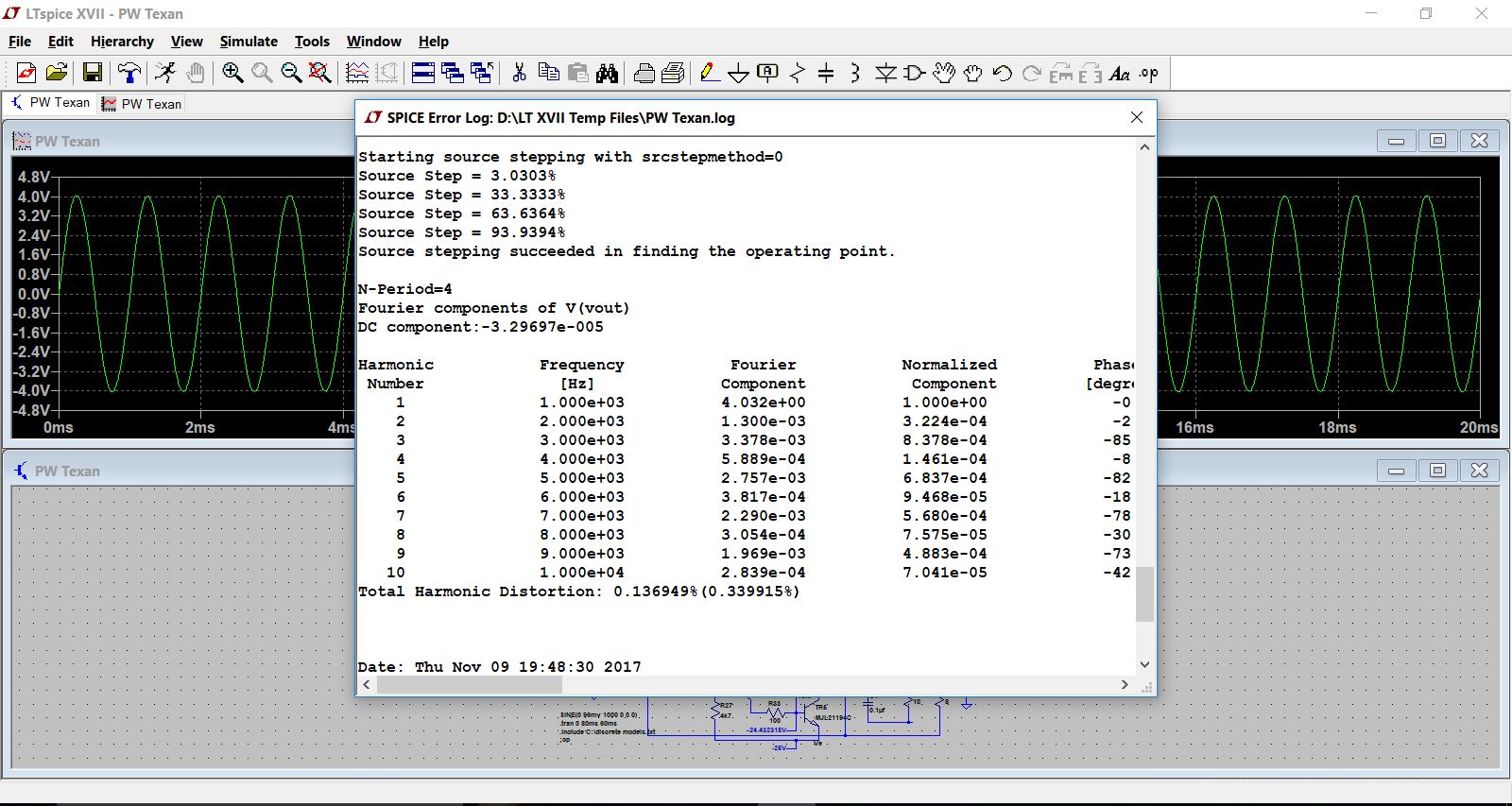Switch to the PW Texan waveform tab
The image size is (1512, 806).
click(x=142, y=104)
